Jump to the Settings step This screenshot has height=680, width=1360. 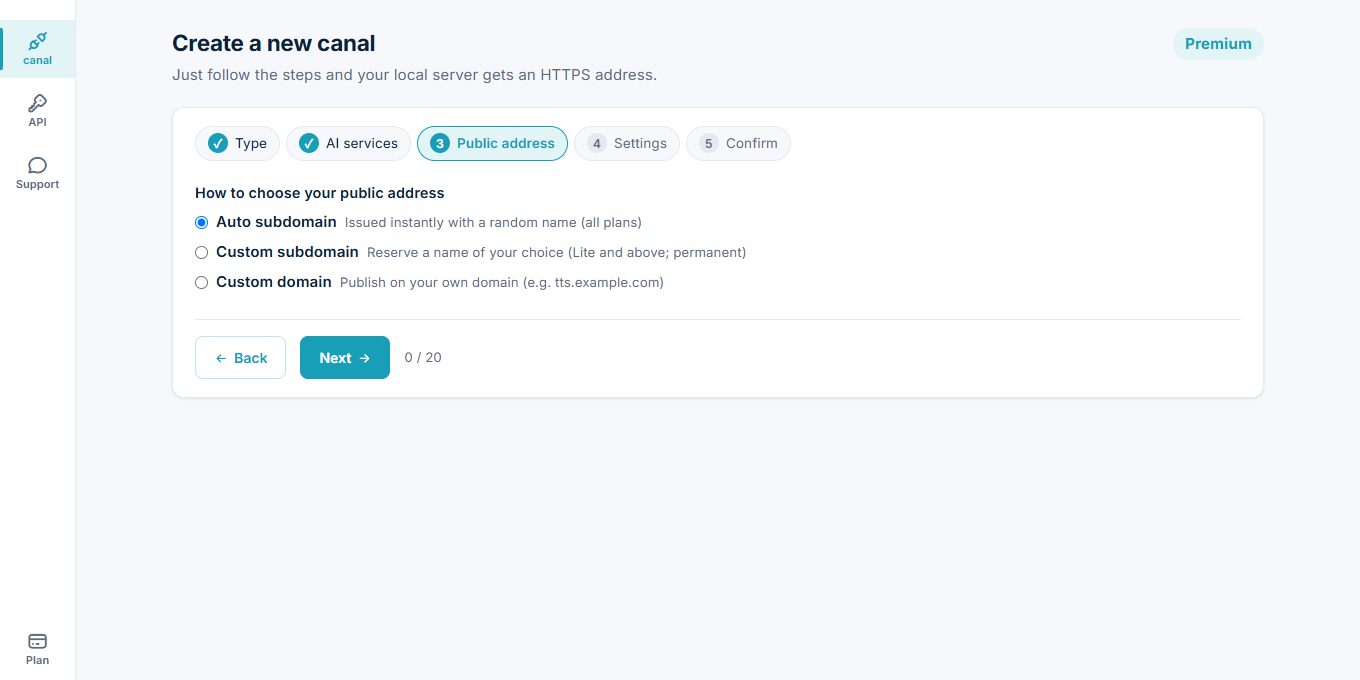[627, 143]
